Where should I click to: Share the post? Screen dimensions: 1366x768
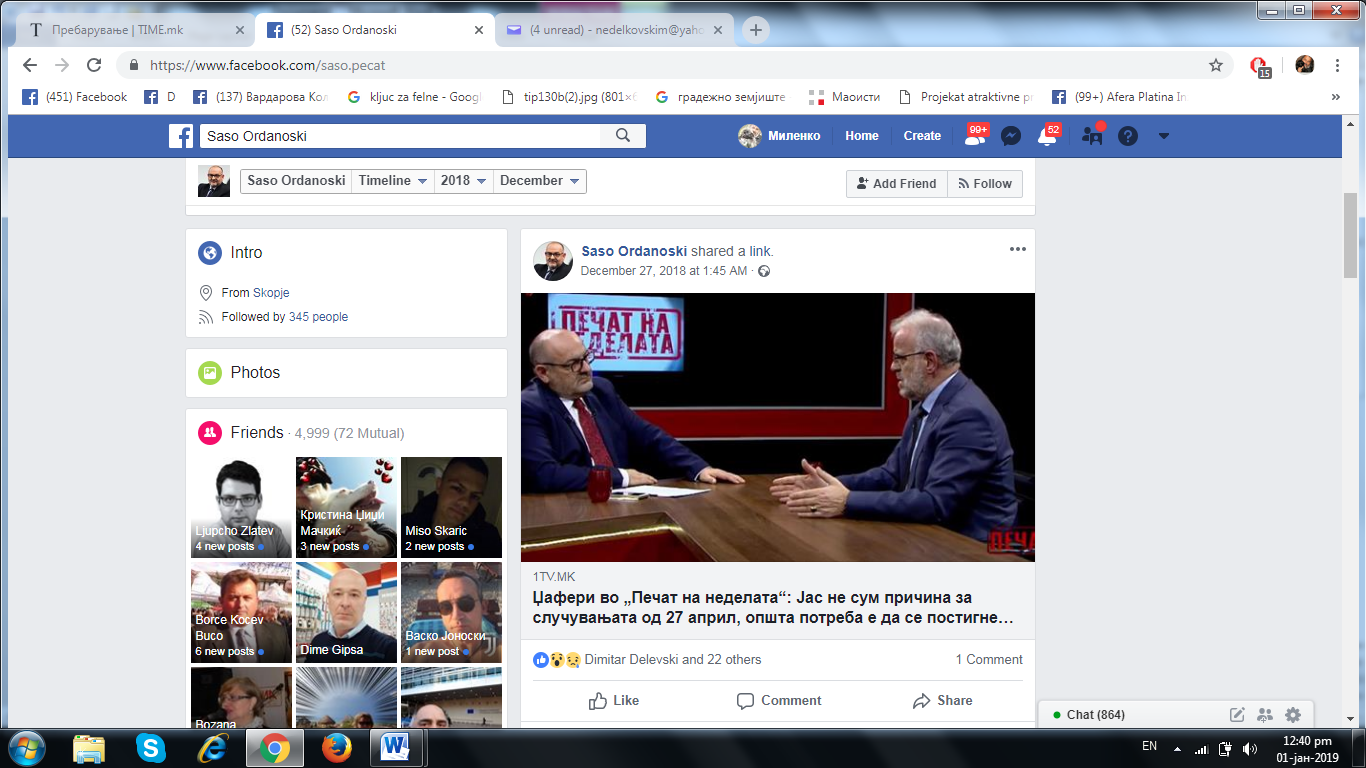click(x=942, y=700)
